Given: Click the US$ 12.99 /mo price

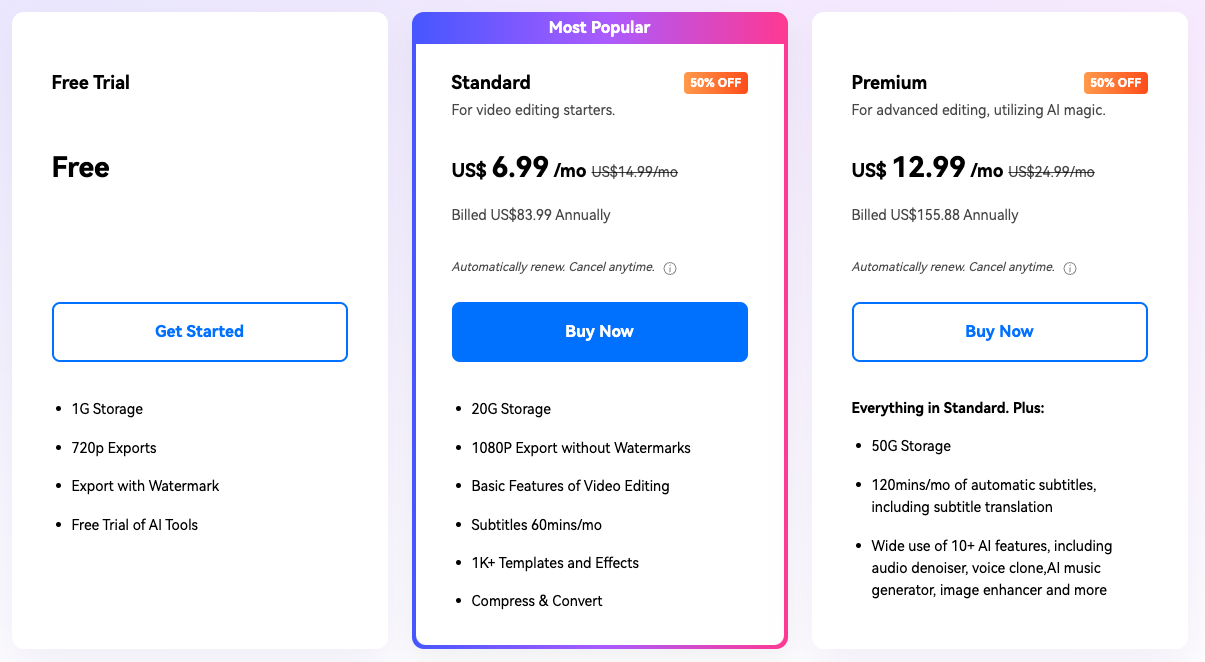Looking at the screenshot, I should (926, 169).
